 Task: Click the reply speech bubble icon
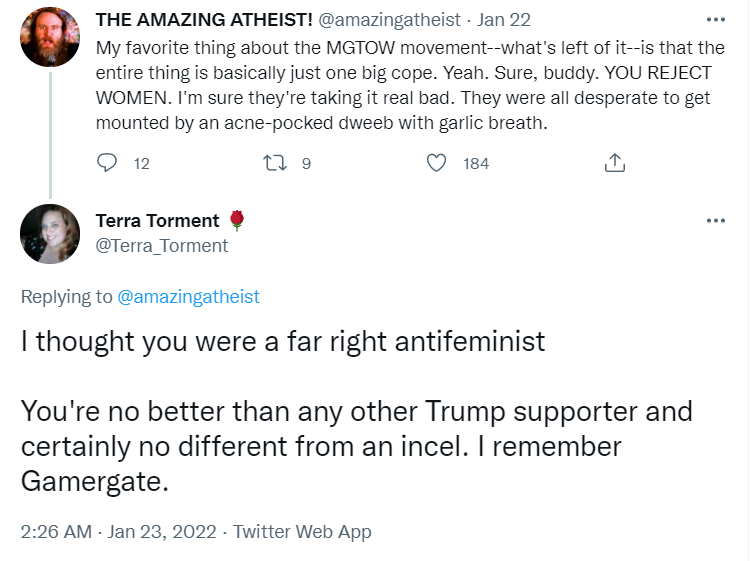[x=107, y=163]
